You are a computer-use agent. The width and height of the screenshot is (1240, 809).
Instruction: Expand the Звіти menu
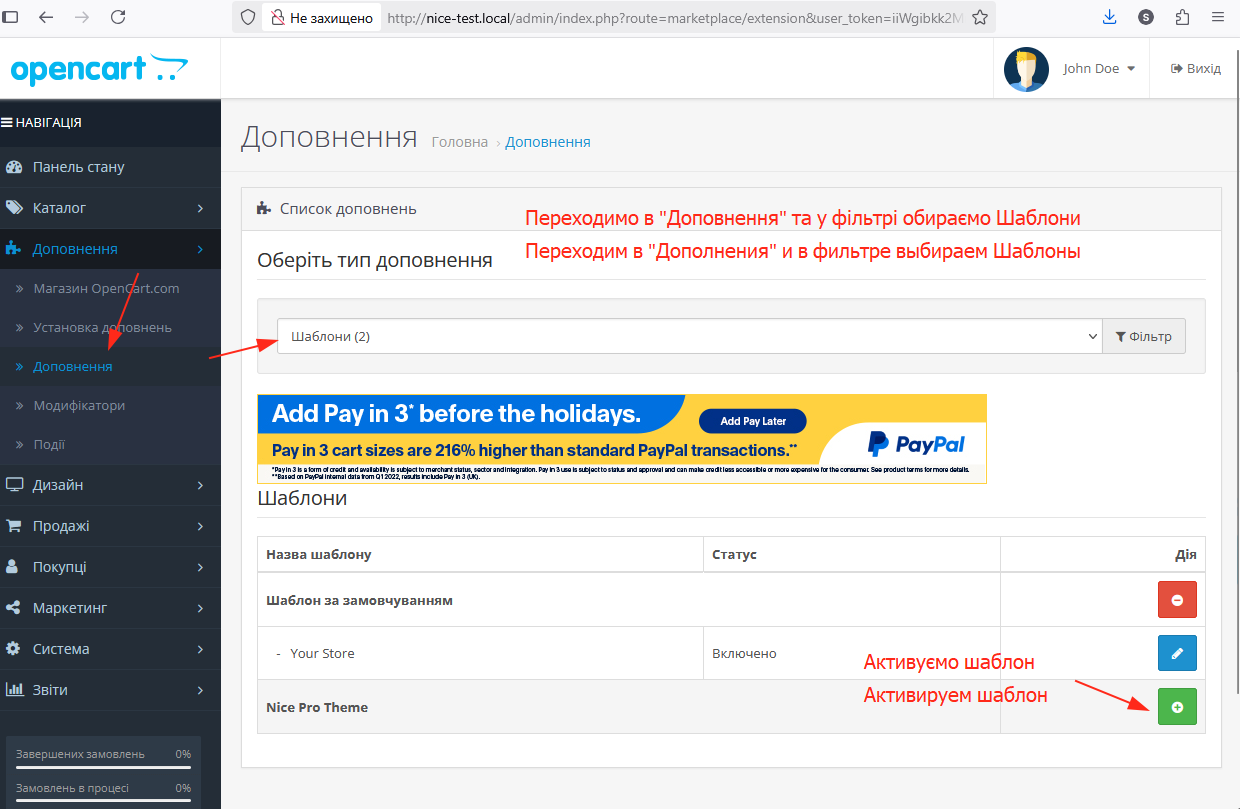point(110,690)
